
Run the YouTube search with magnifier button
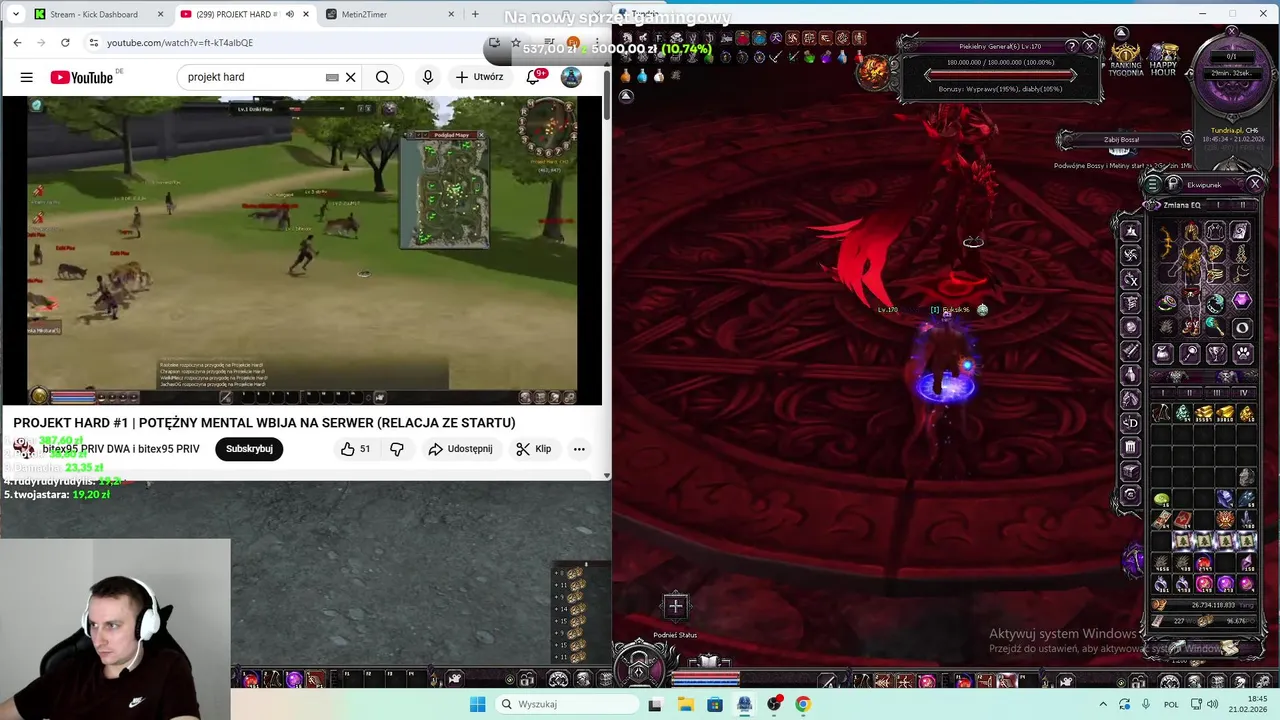pyautogui.click(x=383, y=77)
